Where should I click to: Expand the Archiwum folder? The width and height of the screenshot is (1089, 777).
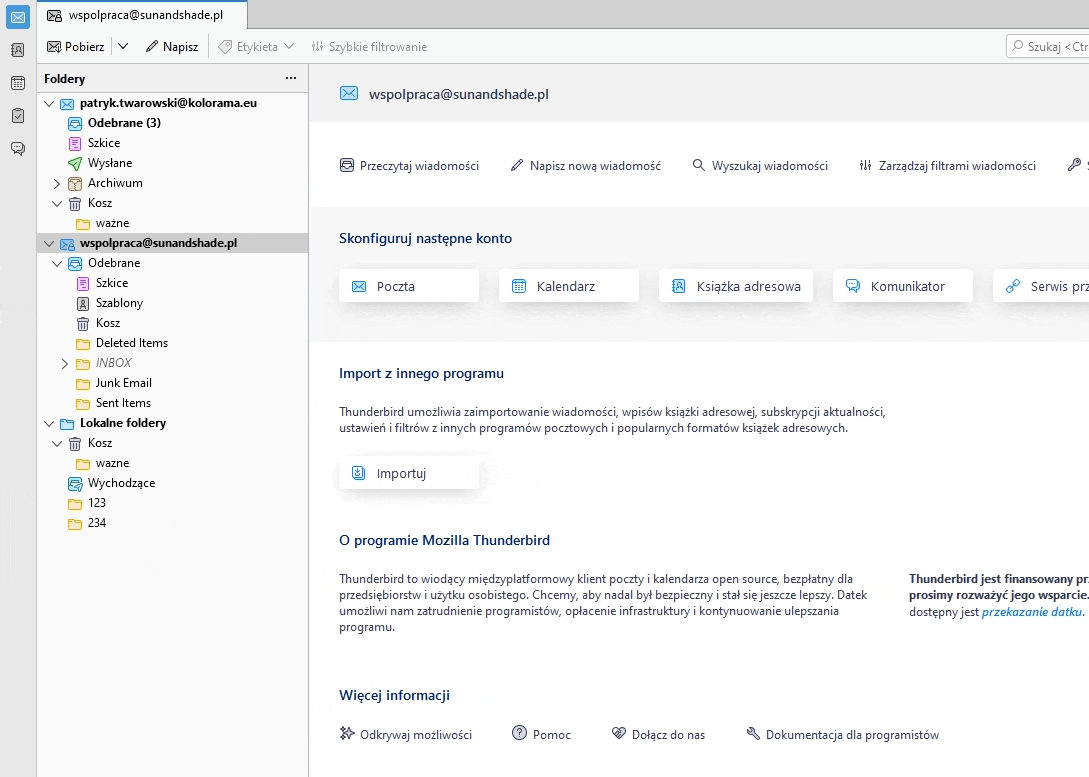click(57, 183)
